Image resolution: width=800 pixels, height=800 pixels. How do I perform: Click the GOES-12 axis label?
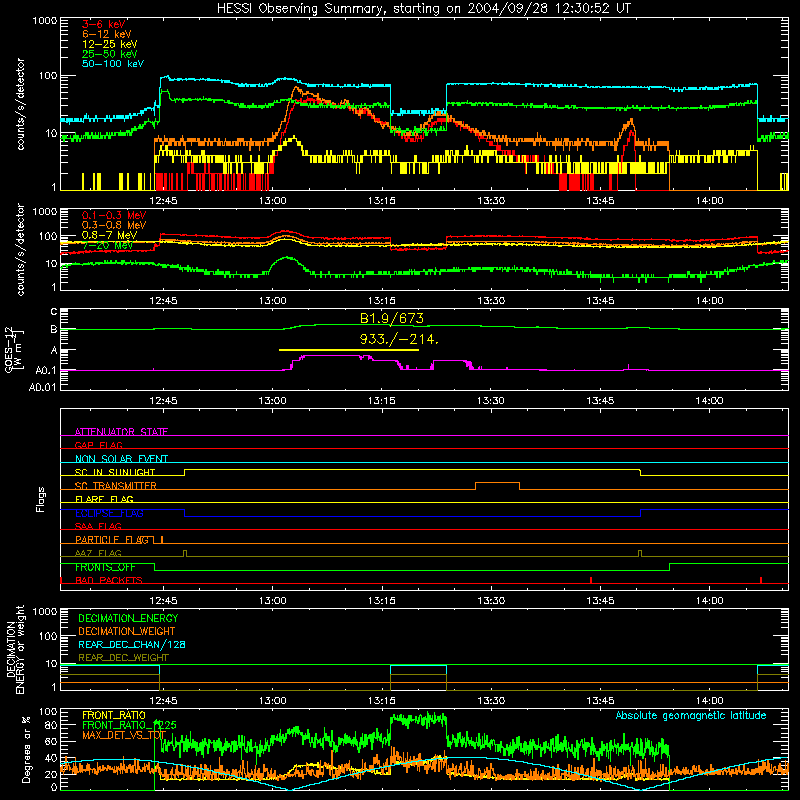pos(14,349)
